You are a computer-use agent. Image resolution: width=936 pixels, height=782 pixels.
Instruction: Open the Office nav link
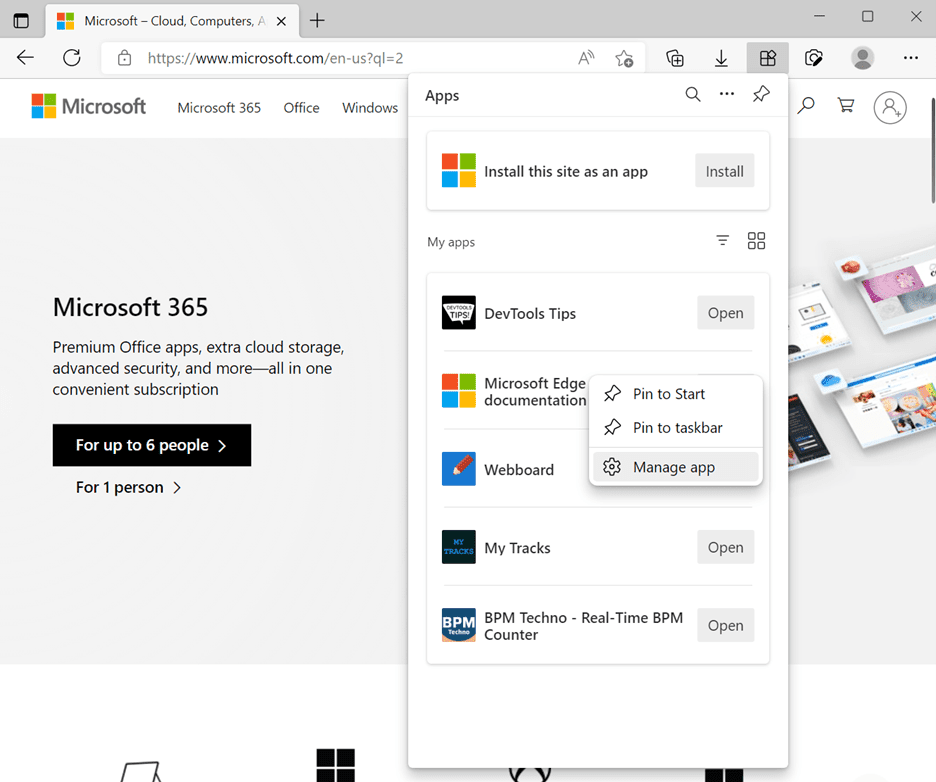tap(301, 108)
